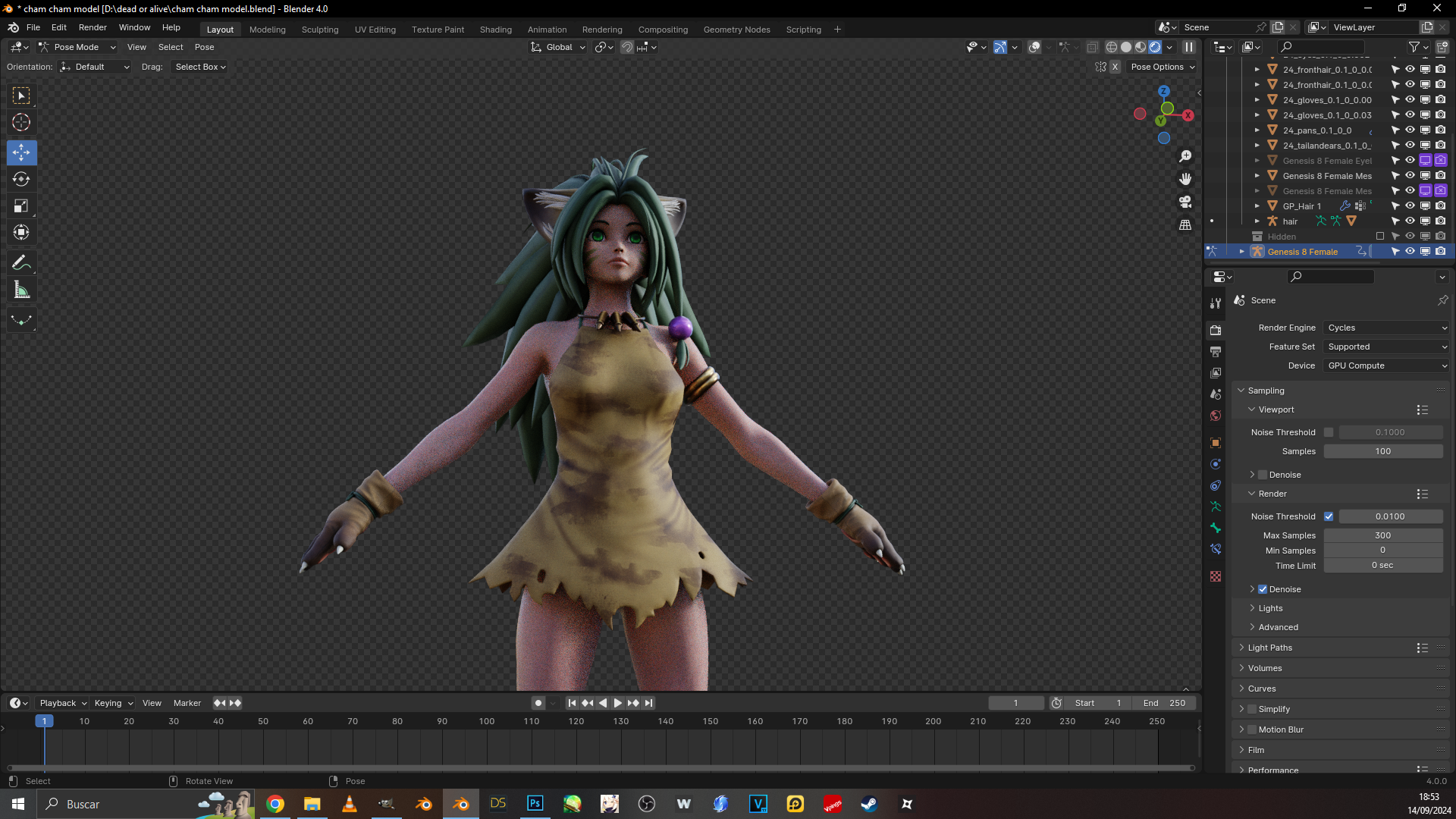This screenshot has height=819, width=1456.
Task: Open the Keying popover in timeline
Action: pyautogui.click(x=114, y=703)
